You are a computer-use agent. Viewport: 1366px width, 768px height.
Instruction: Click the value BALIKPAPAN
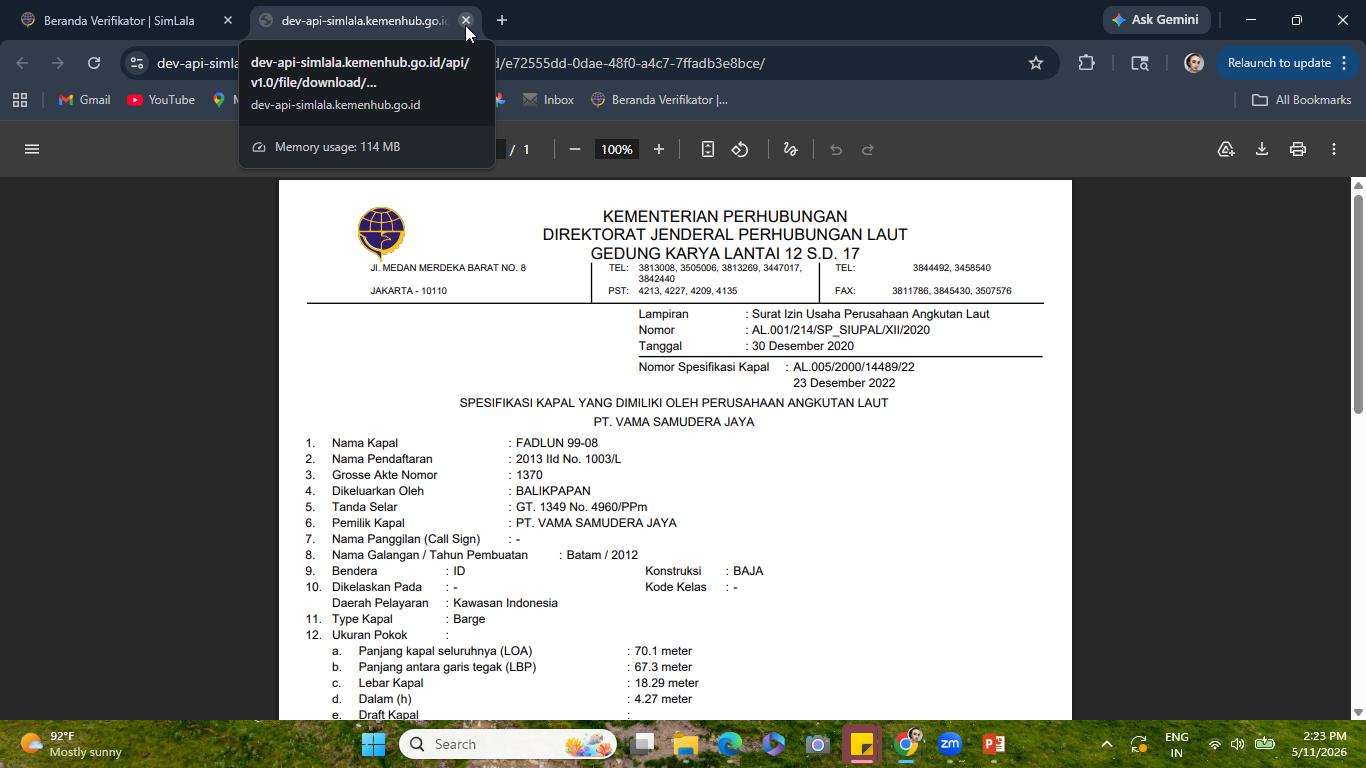553,491
